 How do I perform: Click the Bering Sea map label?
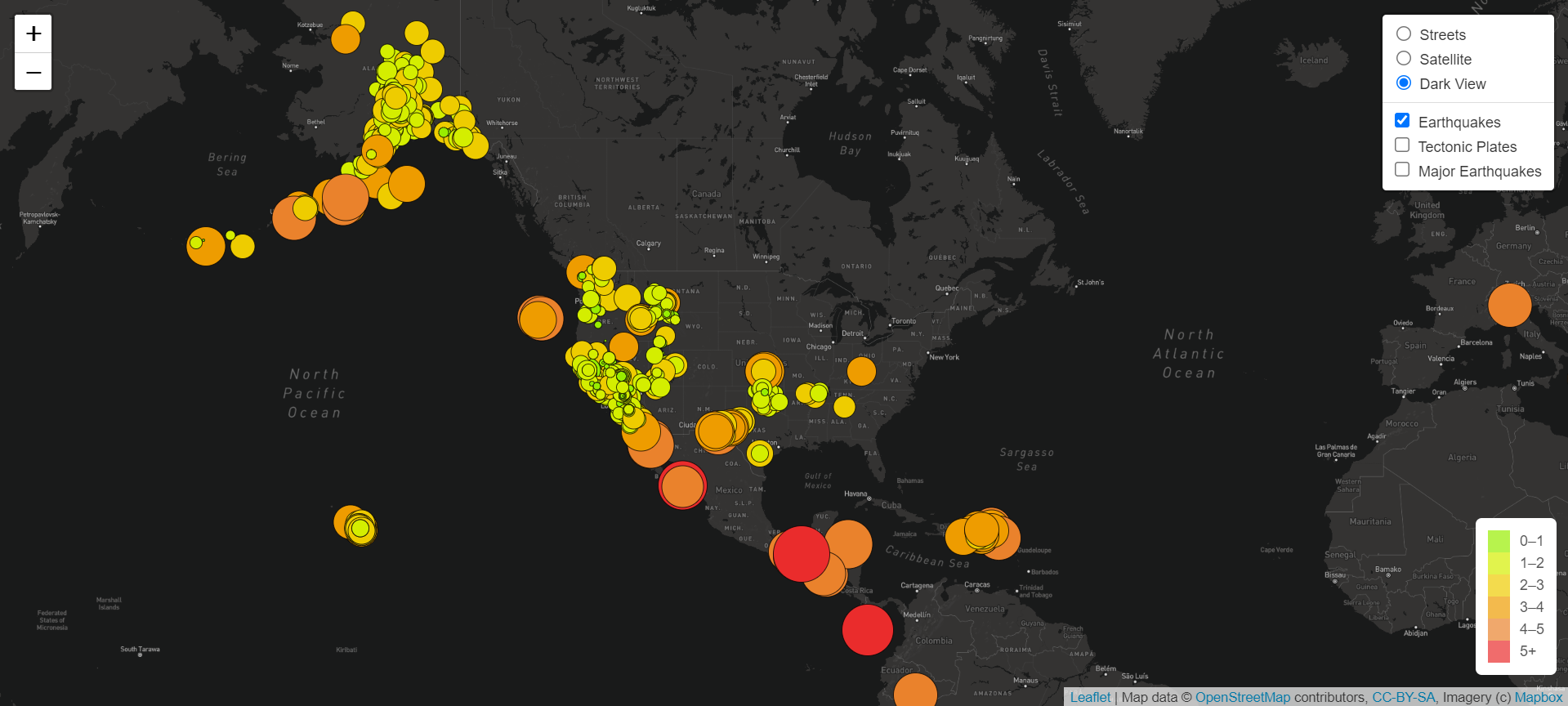pos(227,164)
